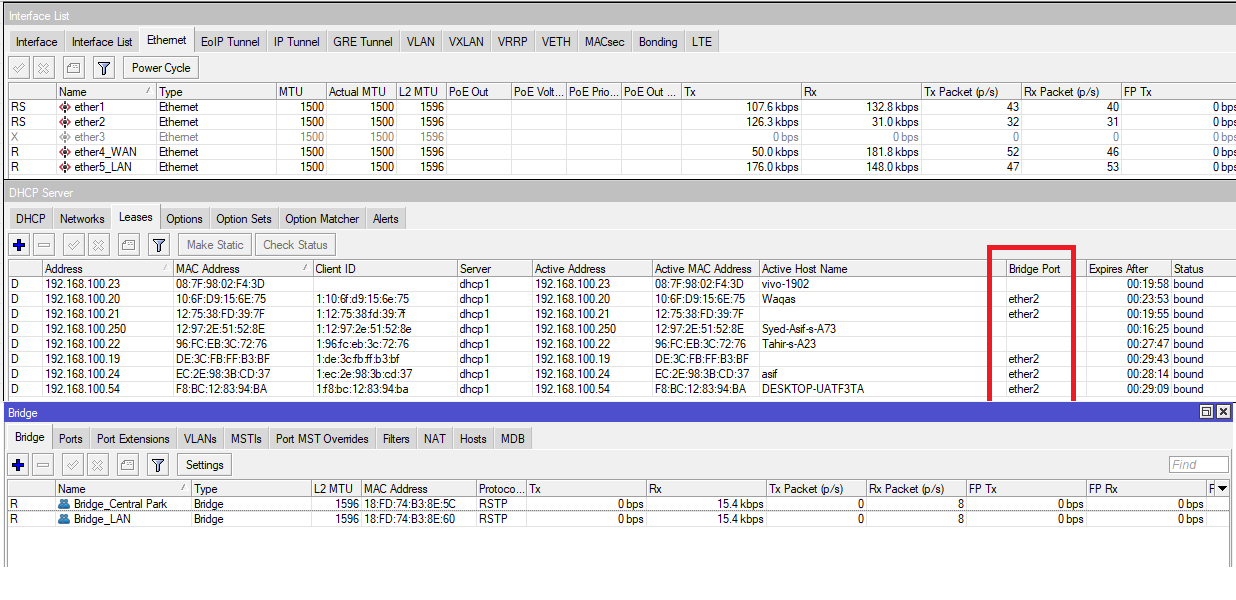Select the Bridge_LAN name text
1236x600 pixels.
tap(103, 519)
